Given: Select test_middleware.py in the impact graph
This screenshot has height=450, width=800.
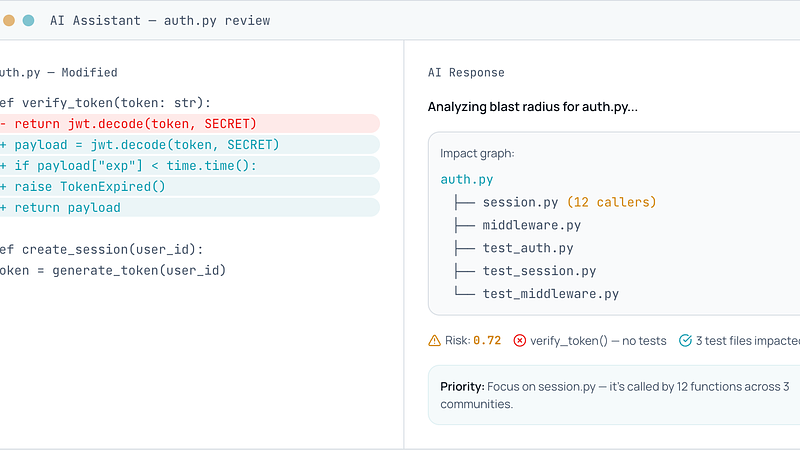Looking at the screenshot, I should click(x=551, y=294).
